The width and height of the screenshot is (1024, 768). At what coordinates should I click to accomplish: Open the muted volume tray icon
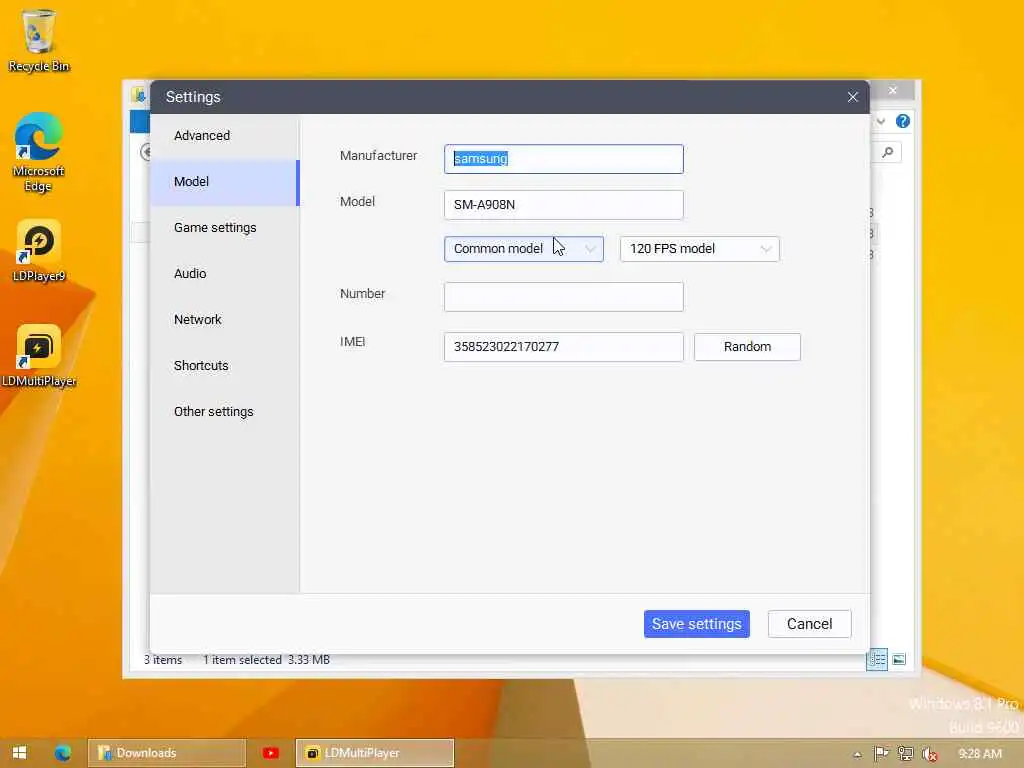pos(929,754)
